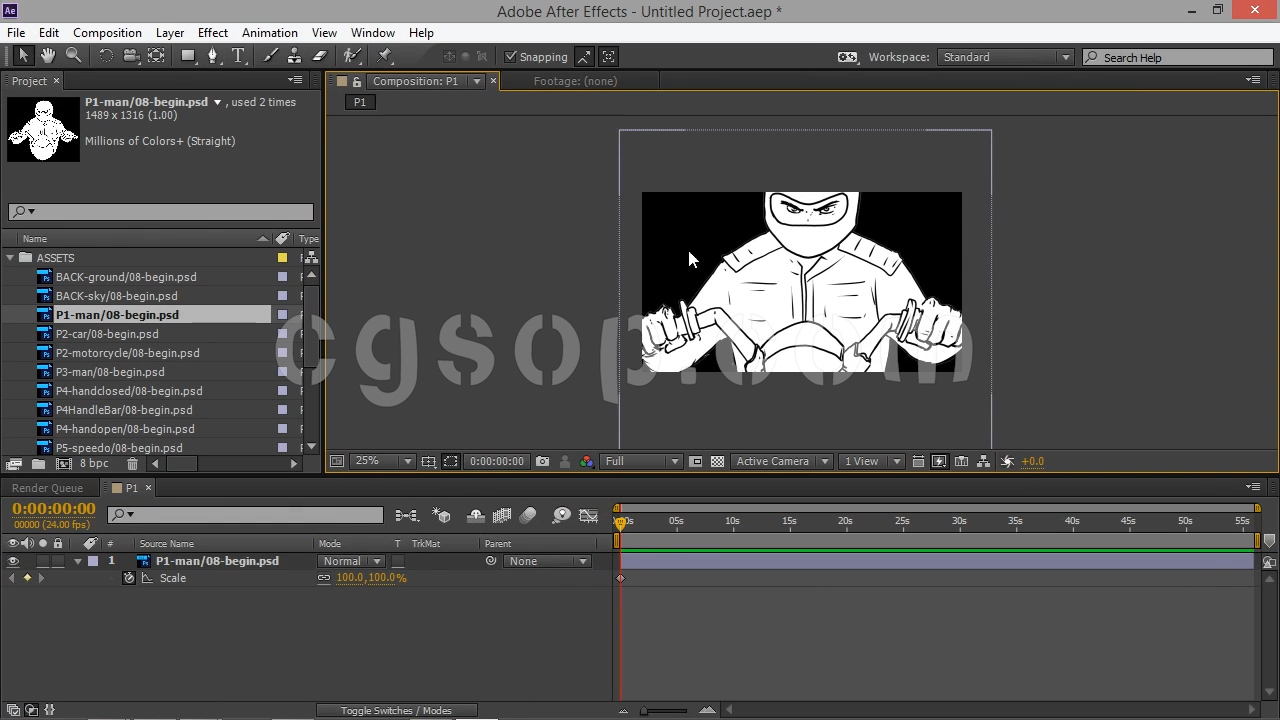Select the Rotation tool
The image size is (1280, 720).
pos(105,56)
